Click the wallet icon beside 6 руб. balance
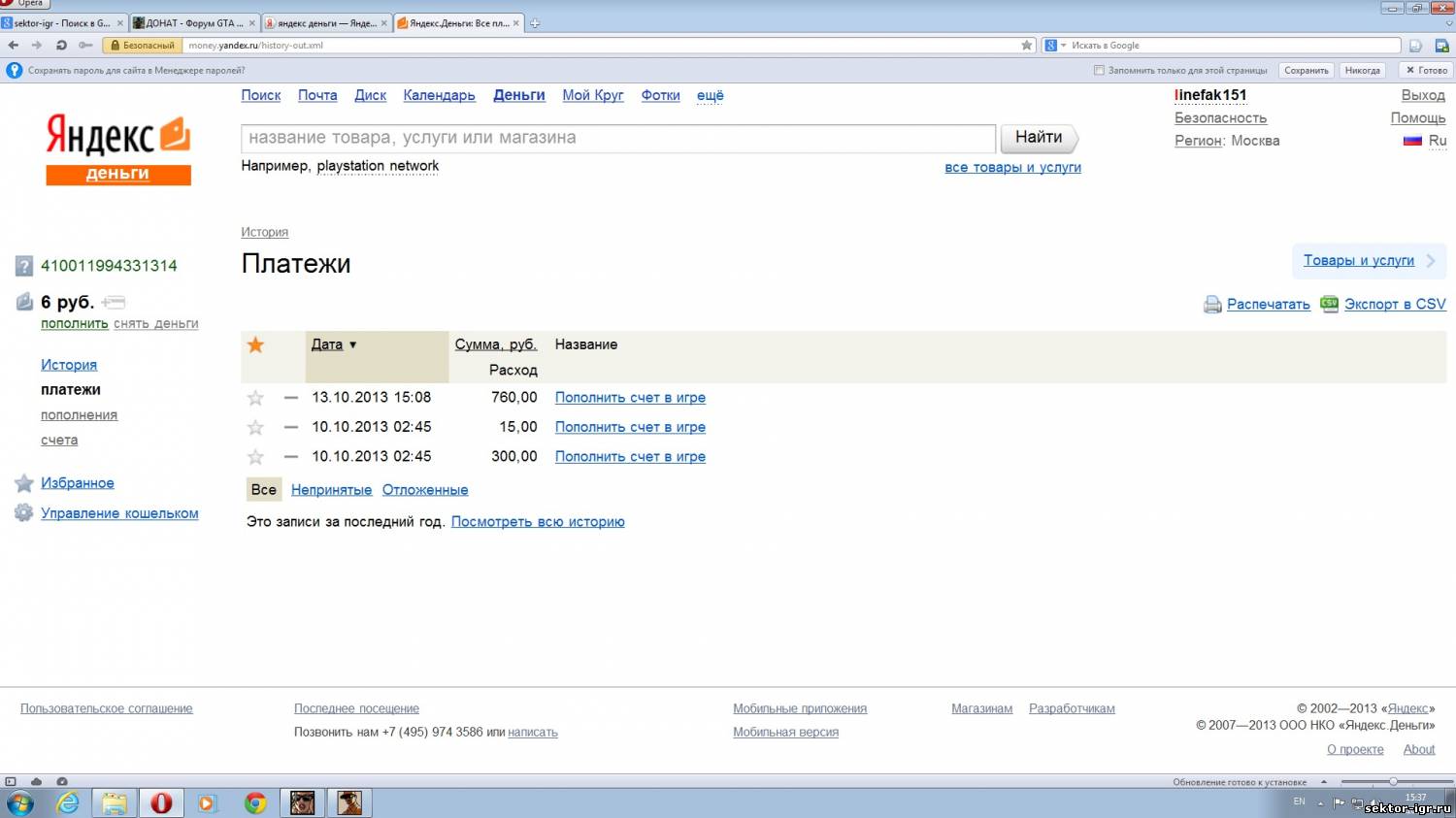Screen dimensions: 1456x818 [x=24, y=302]
